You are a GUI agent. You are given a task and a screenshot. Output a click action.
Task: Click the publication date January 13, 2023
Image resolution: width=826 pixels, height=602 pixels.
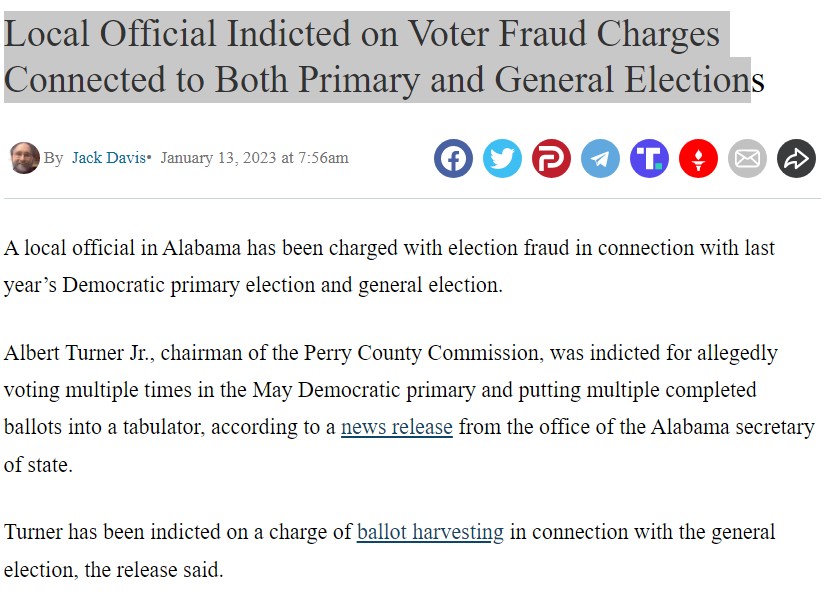click(218, 157)
